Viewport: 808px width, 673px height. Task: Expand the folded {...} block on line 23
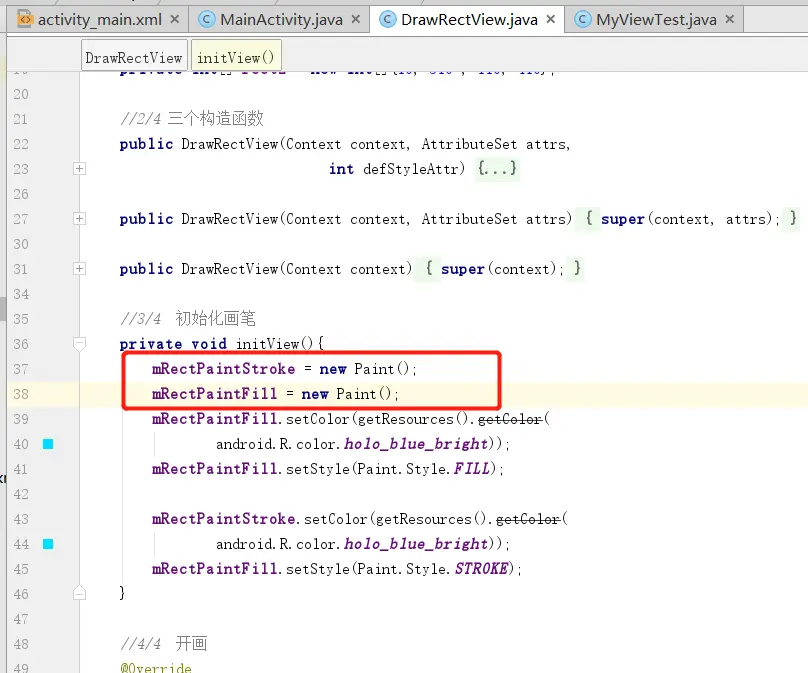tap(497, 169)
